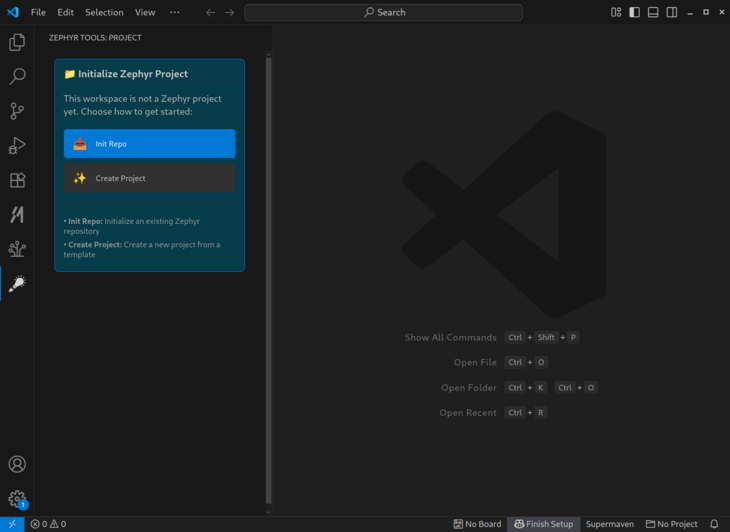Open the View menu
730x532 pixels.
point(145,13)
